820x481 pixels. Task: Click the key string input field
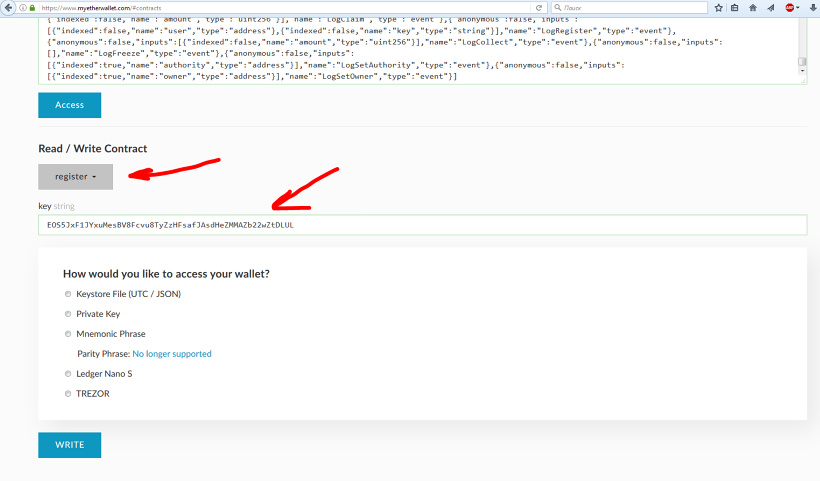(423, 225)
